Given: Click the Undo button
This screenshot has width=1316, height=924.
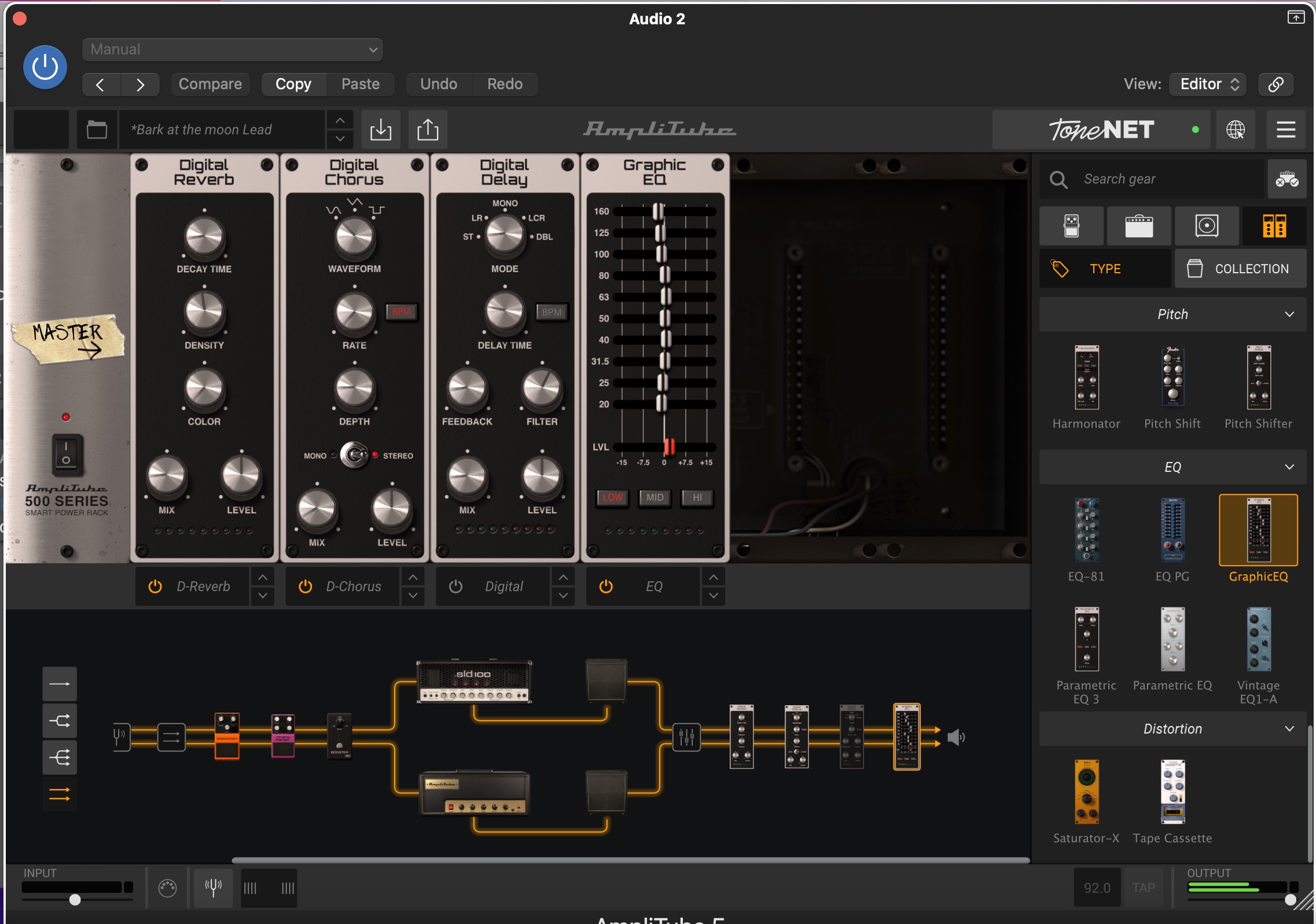Looking at the screenshot, I should pos(439,85).
